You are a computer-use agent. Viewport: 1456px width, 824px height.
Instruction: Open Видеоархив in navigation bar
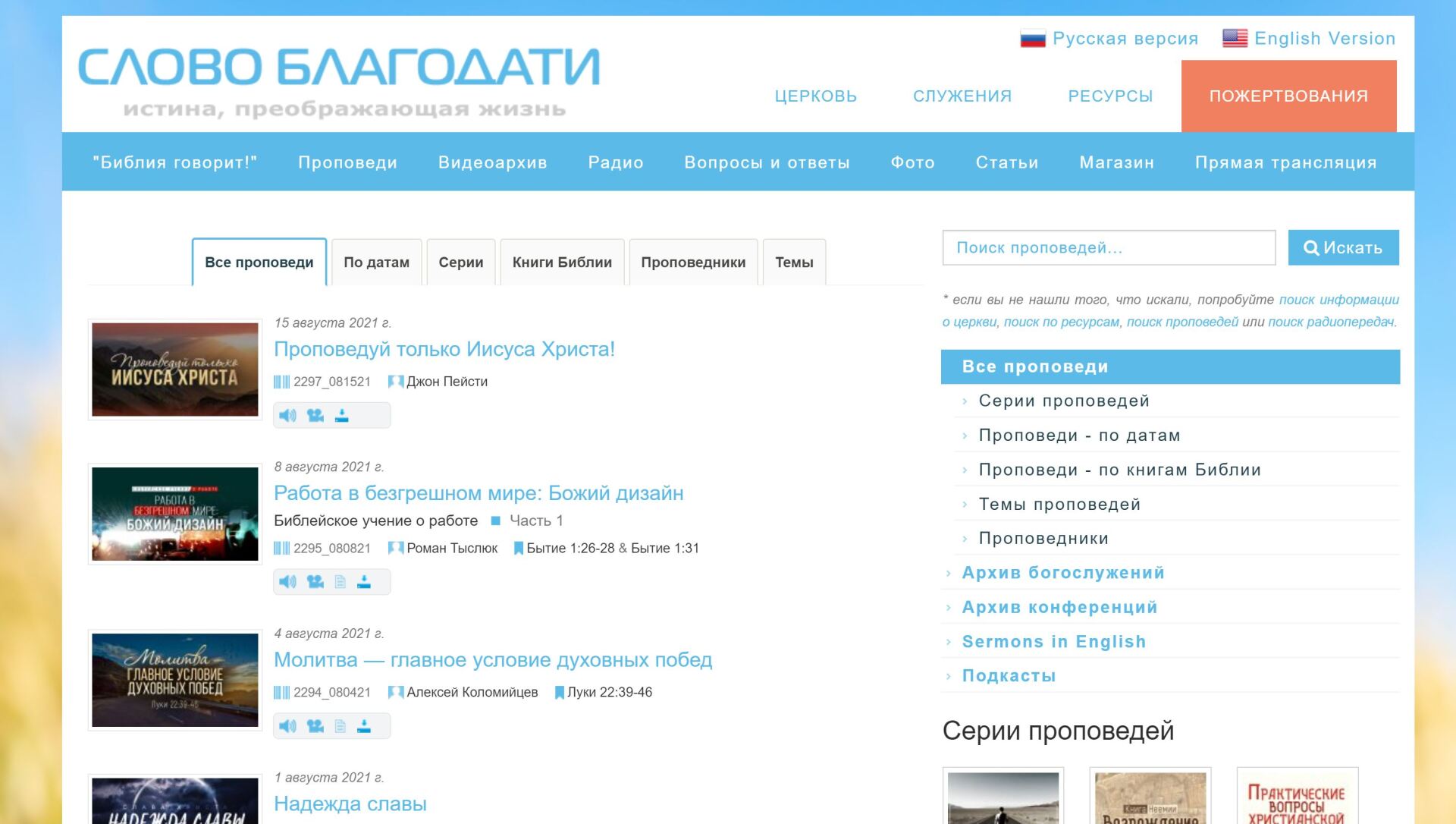(493, 162)
